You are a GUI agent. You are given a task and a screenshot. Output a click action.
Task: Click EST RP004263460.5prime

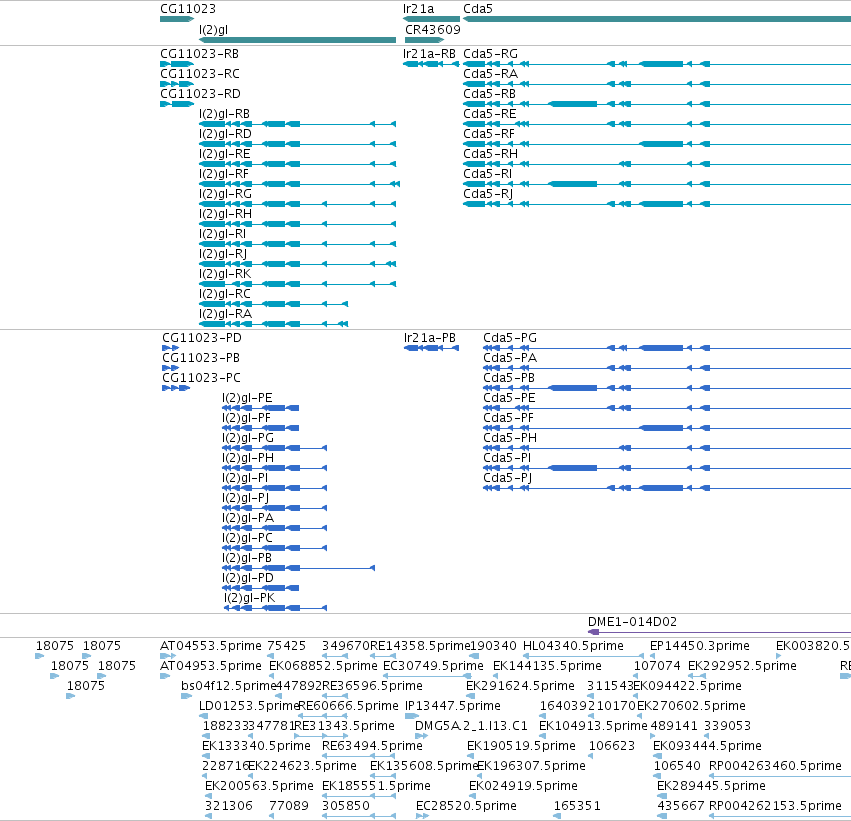click(x=780, y=776)
